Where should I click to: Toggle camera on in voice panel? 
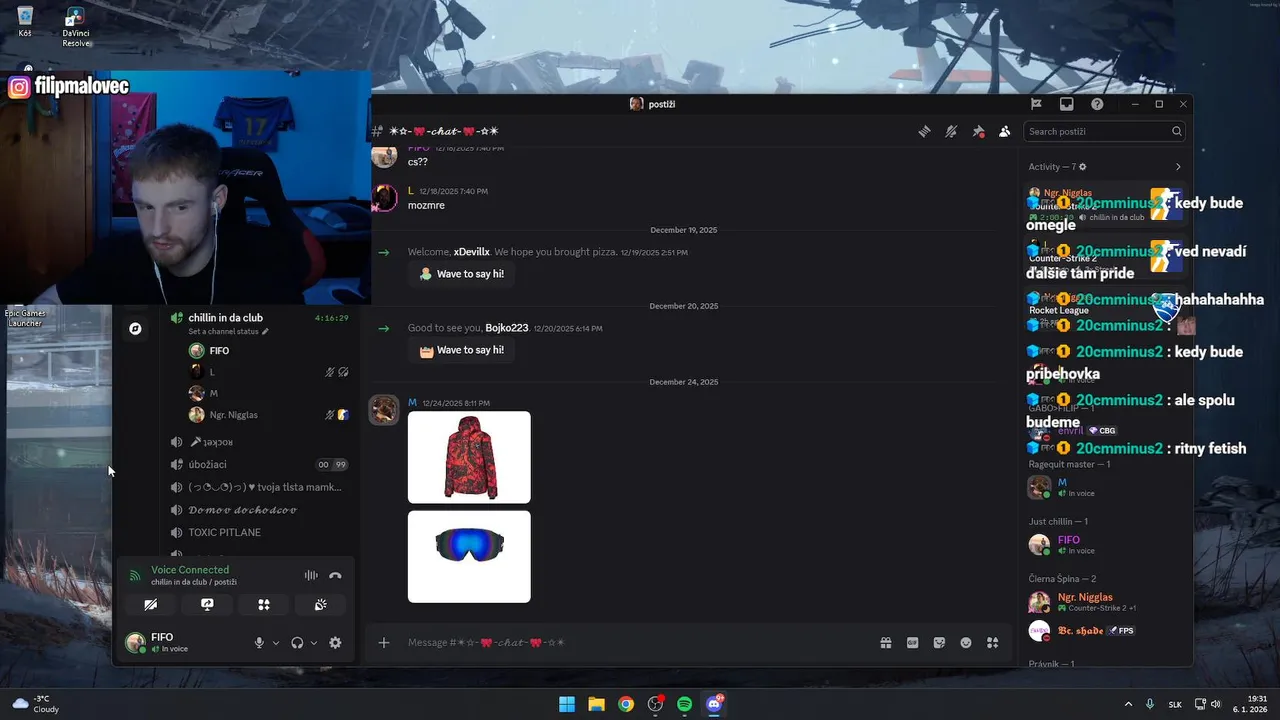(150, 605)
